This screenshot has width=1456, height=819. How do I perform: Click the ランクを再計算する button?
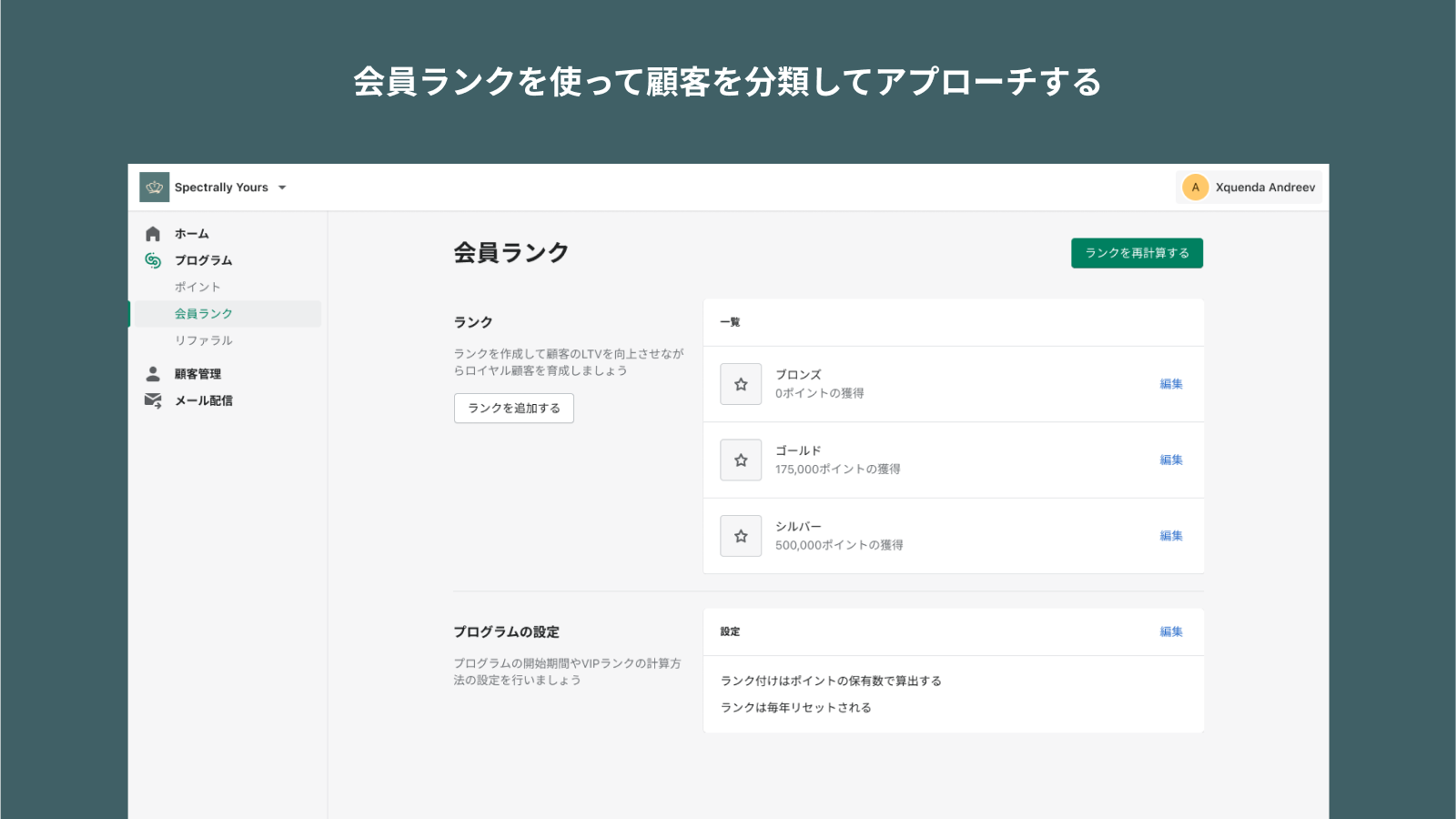tap(1137, 253)
